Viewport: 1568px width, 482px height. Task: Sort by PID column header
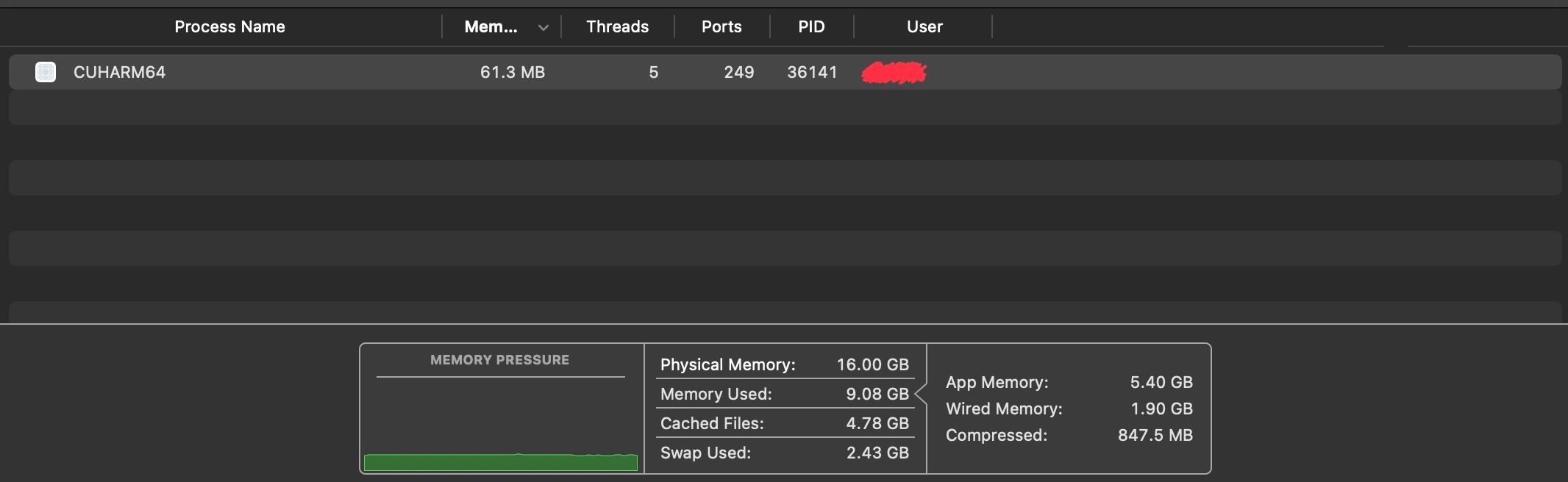pos(811,27)
